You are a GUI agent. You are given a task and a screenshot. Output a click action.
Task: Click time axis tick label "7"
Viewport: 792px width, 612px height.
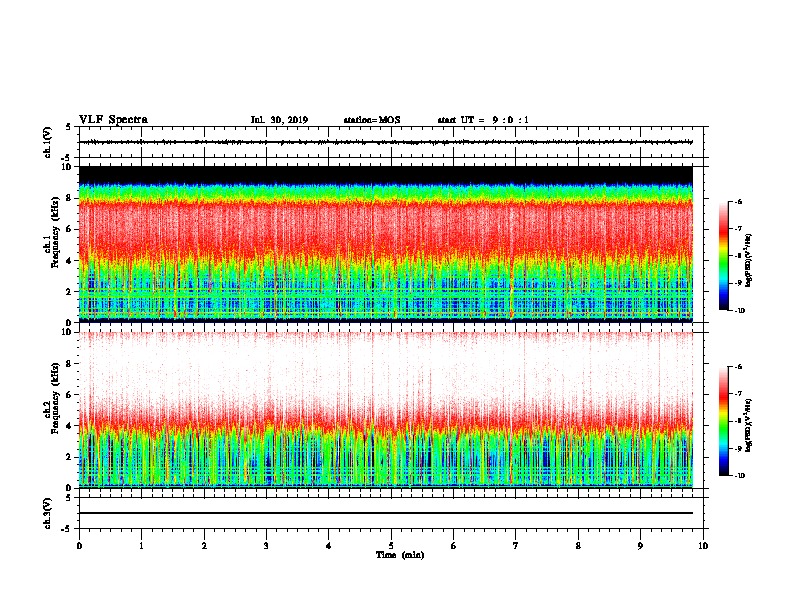tap(516, 546)
